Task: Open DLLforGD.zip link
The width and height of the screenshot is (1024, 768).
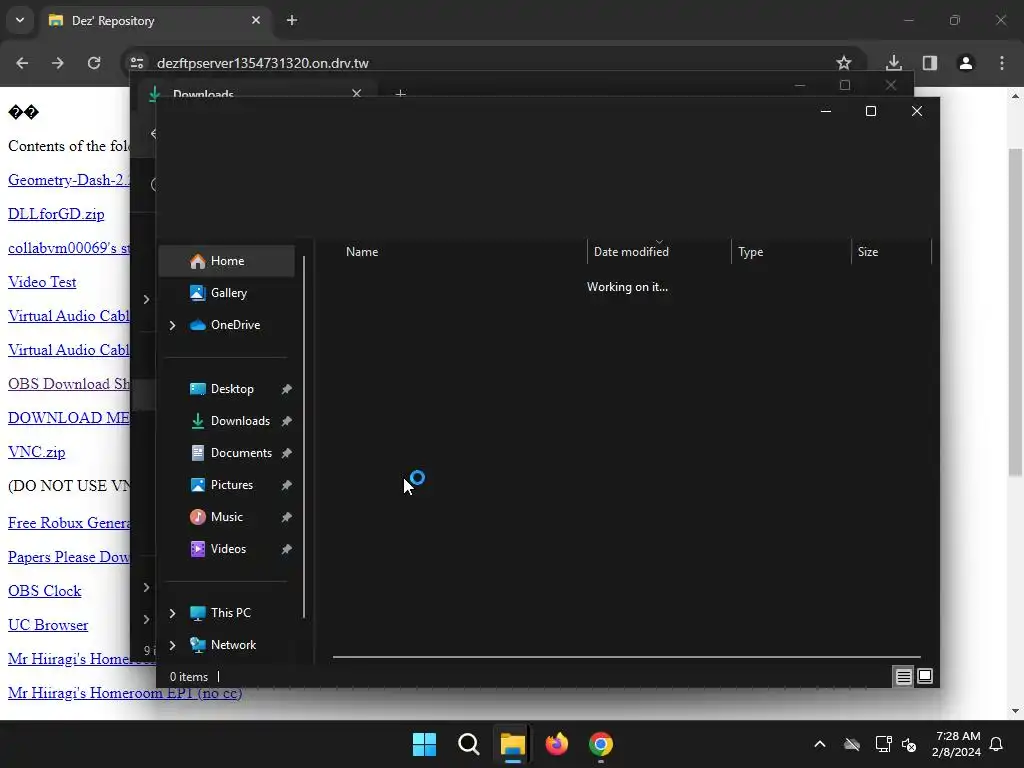Action: [x=56, y=214]
